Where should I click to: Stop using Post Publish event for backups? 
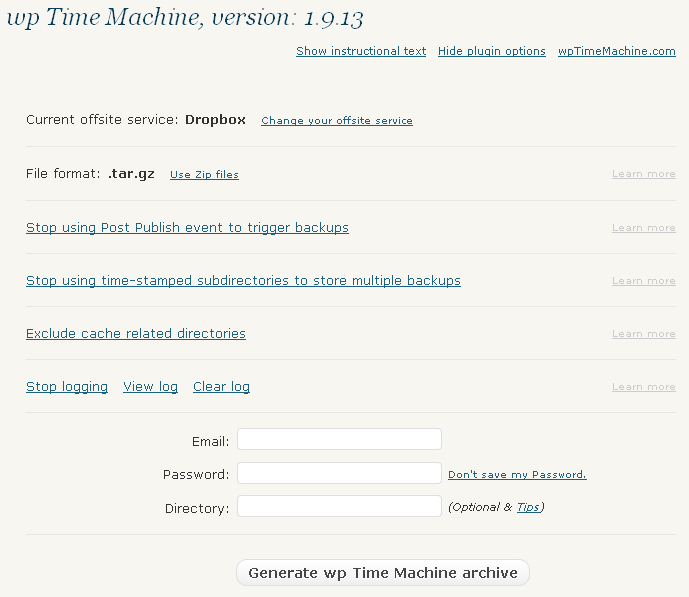[x=187, y=228]
